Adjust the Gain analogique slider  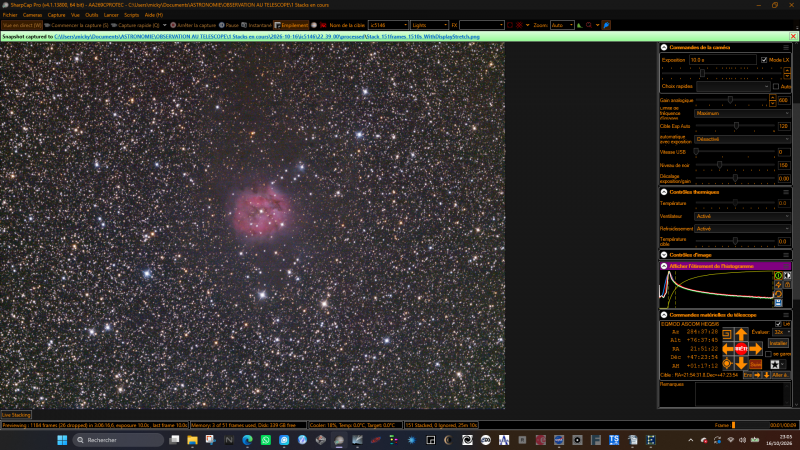click(x=731, y=100)
